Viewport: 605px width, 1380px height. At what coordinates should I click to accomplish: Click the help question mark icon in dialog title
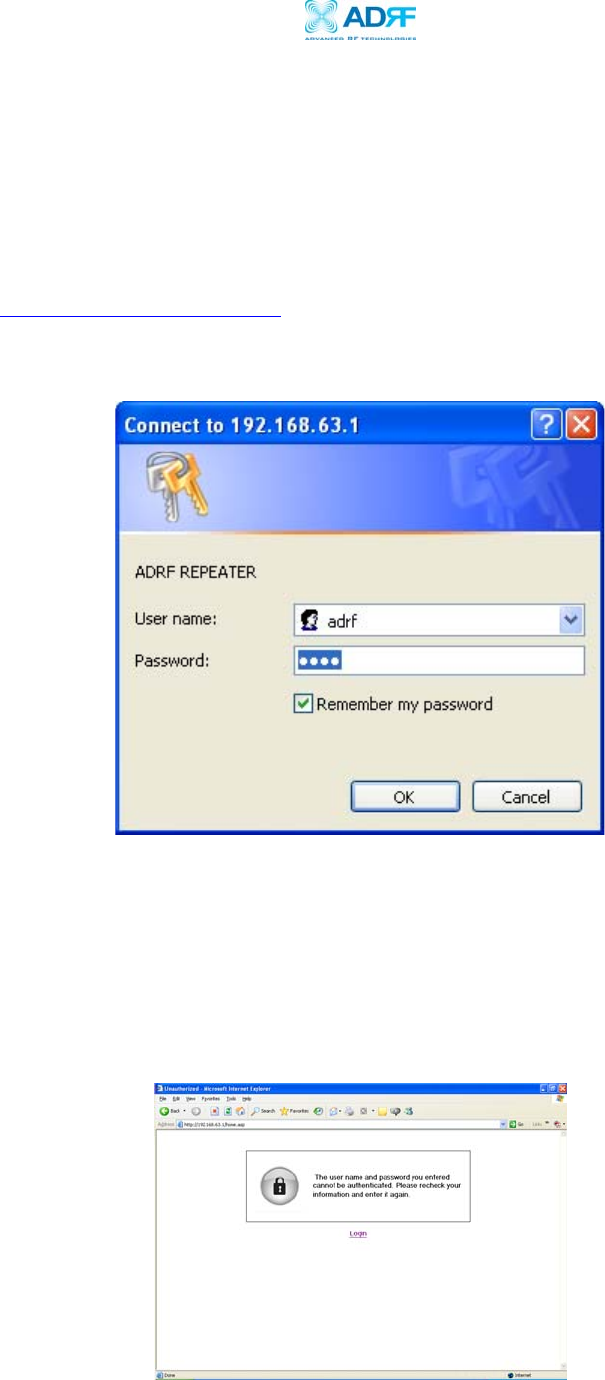(543, 424)
